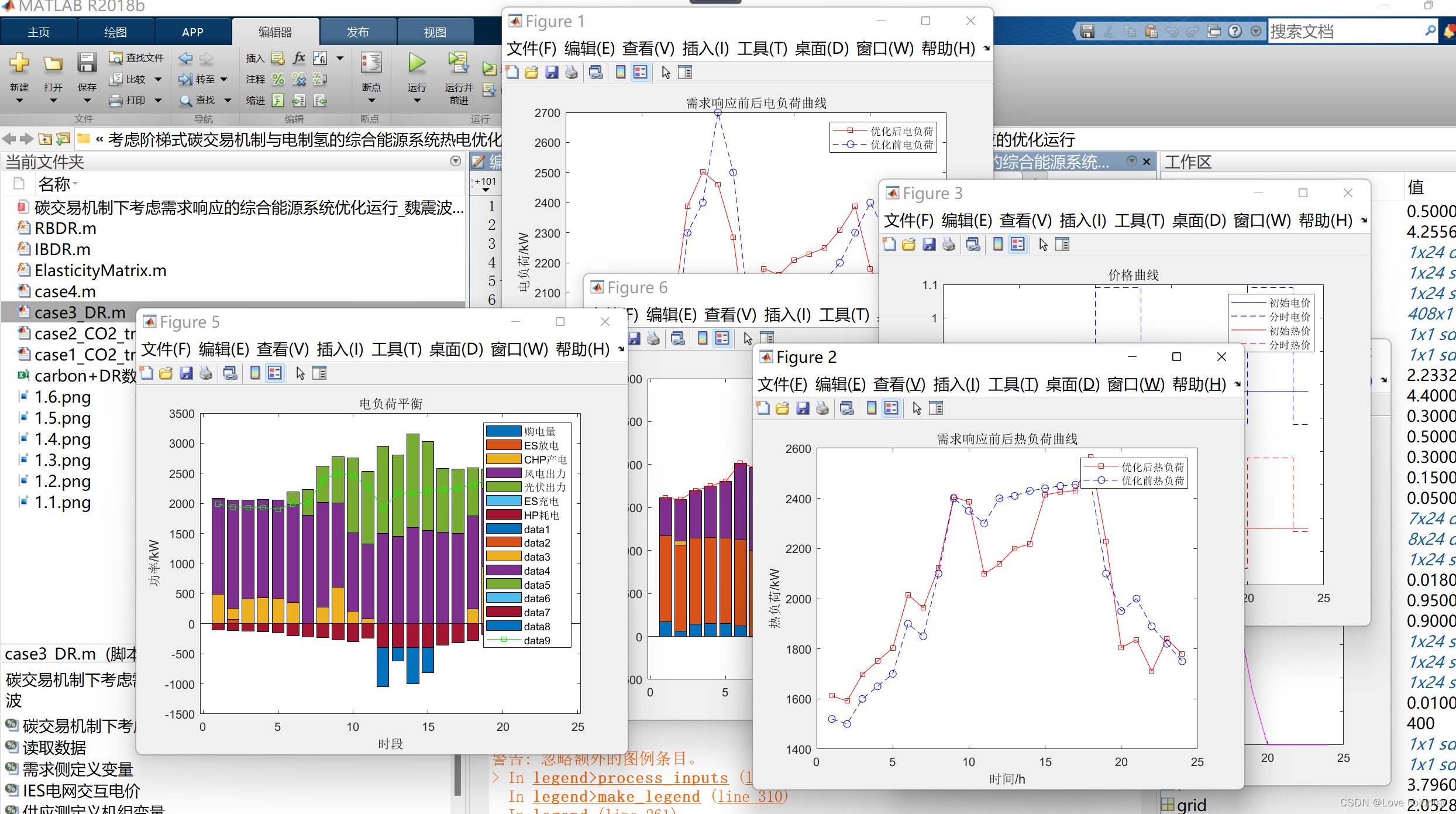1456x814 pixels.
Task: Click the decrease indent icon
Action: click(x=320, y=101)
